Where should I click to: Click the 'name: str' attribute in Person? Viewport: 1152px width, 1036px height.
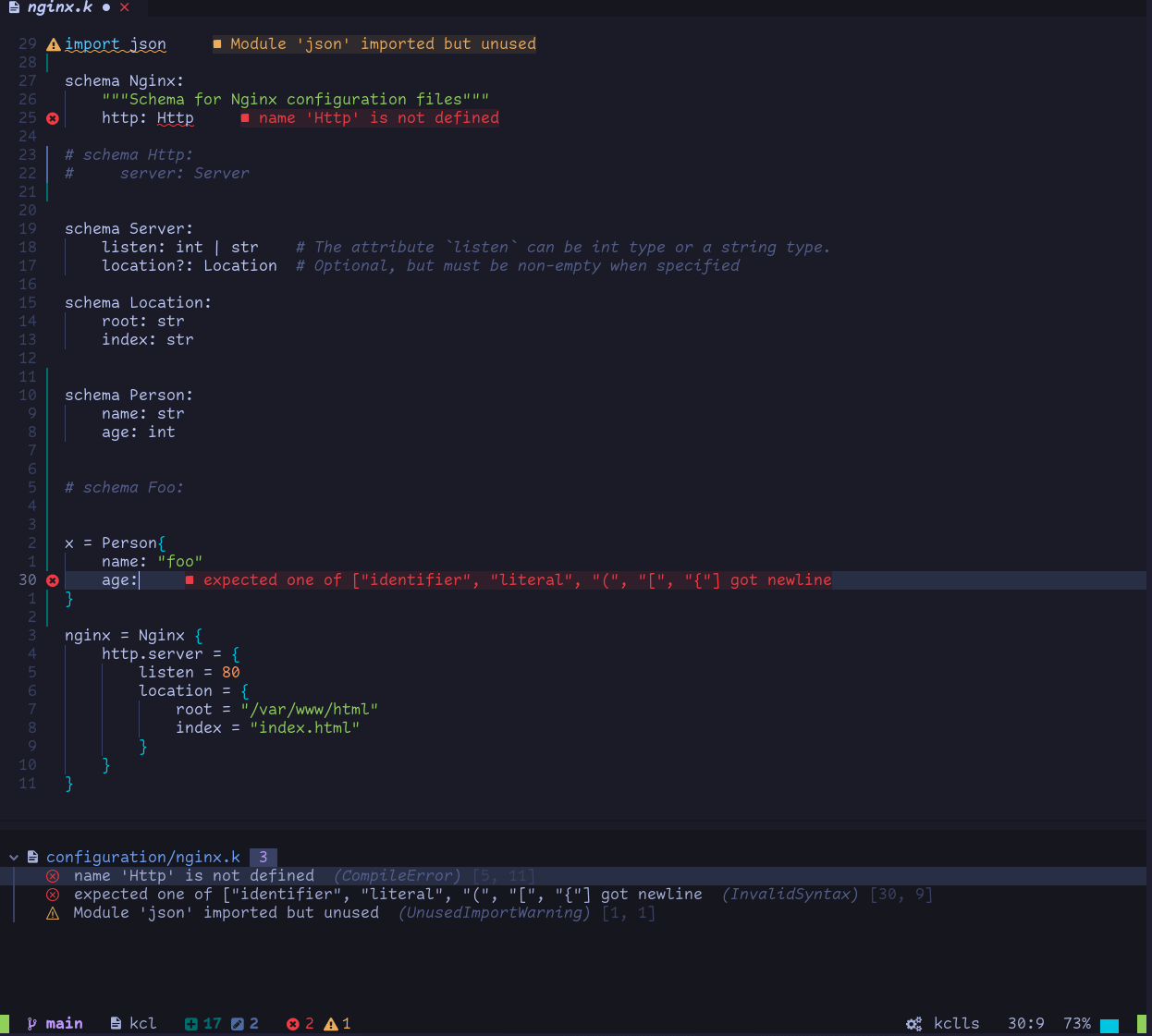click(143, 414)
